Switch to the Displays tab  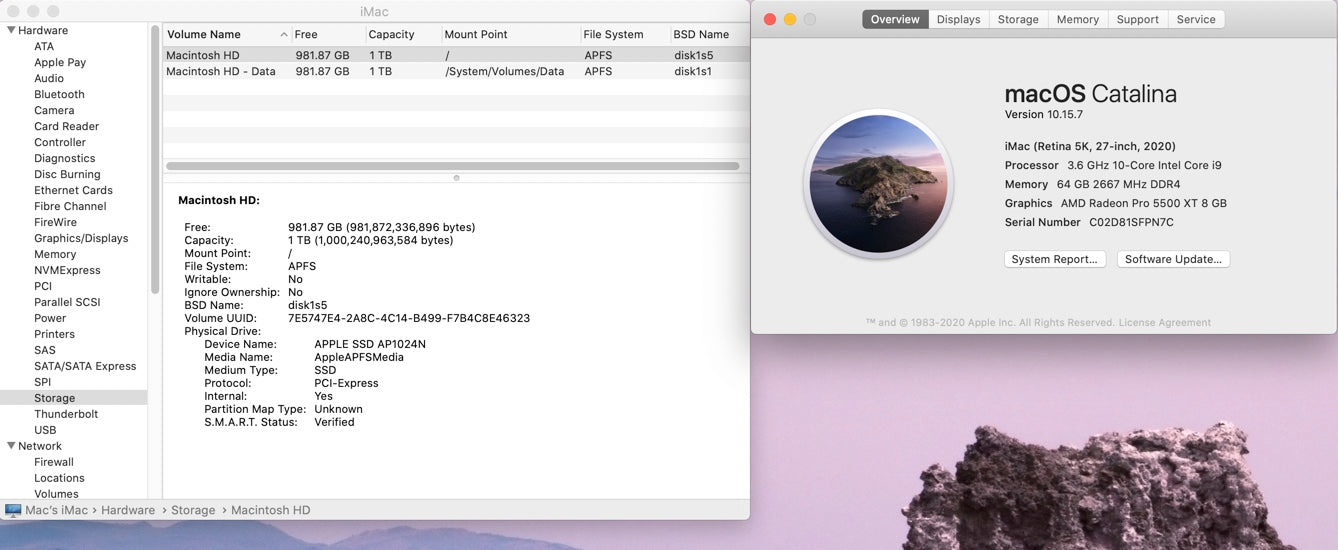958,19
